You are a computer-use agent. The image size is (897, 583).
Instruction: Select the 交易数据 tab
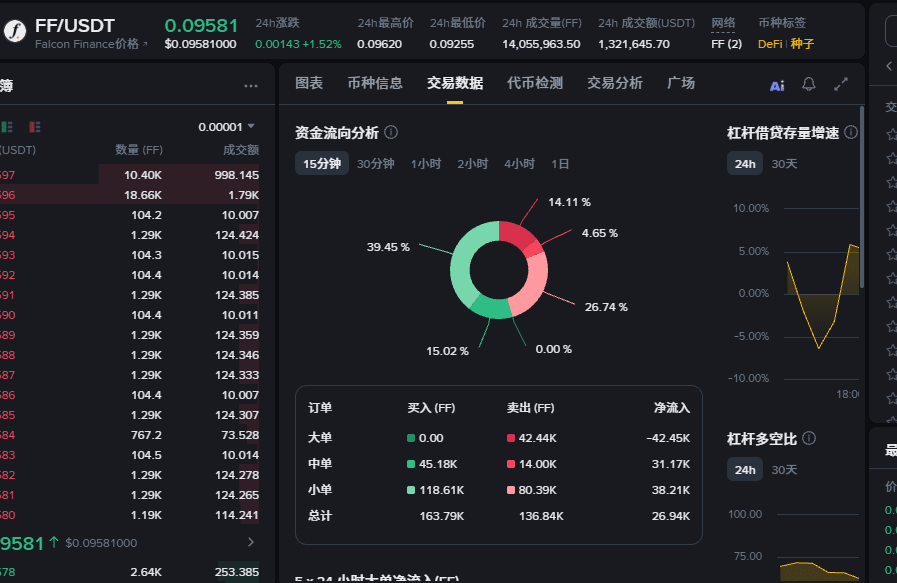coord(455,84)
